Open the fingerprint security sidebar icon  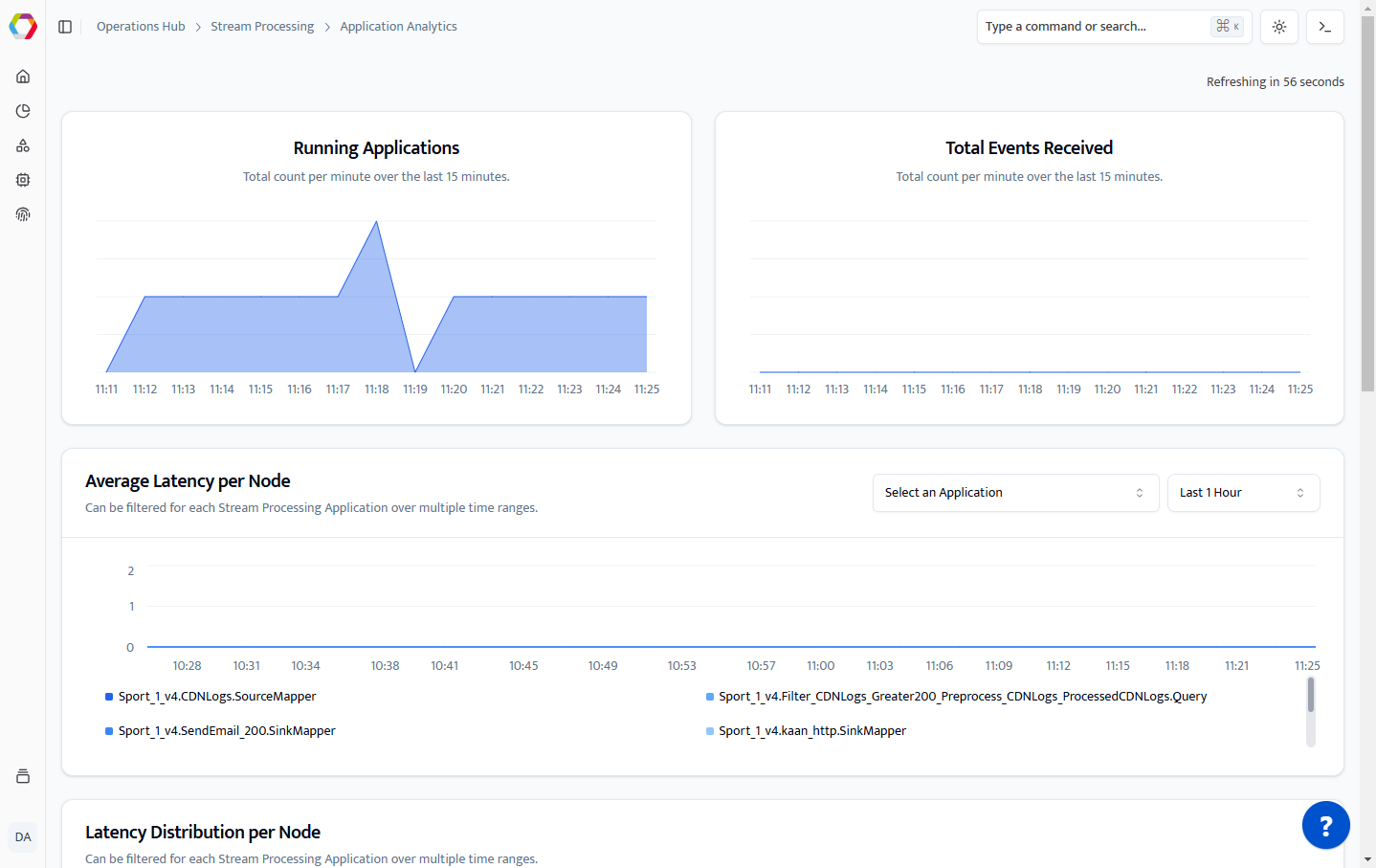pos(23,214)
